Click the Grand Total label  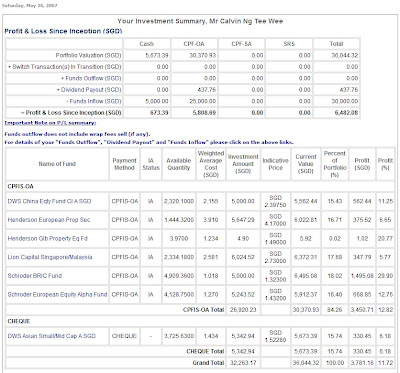click(208, 363)
